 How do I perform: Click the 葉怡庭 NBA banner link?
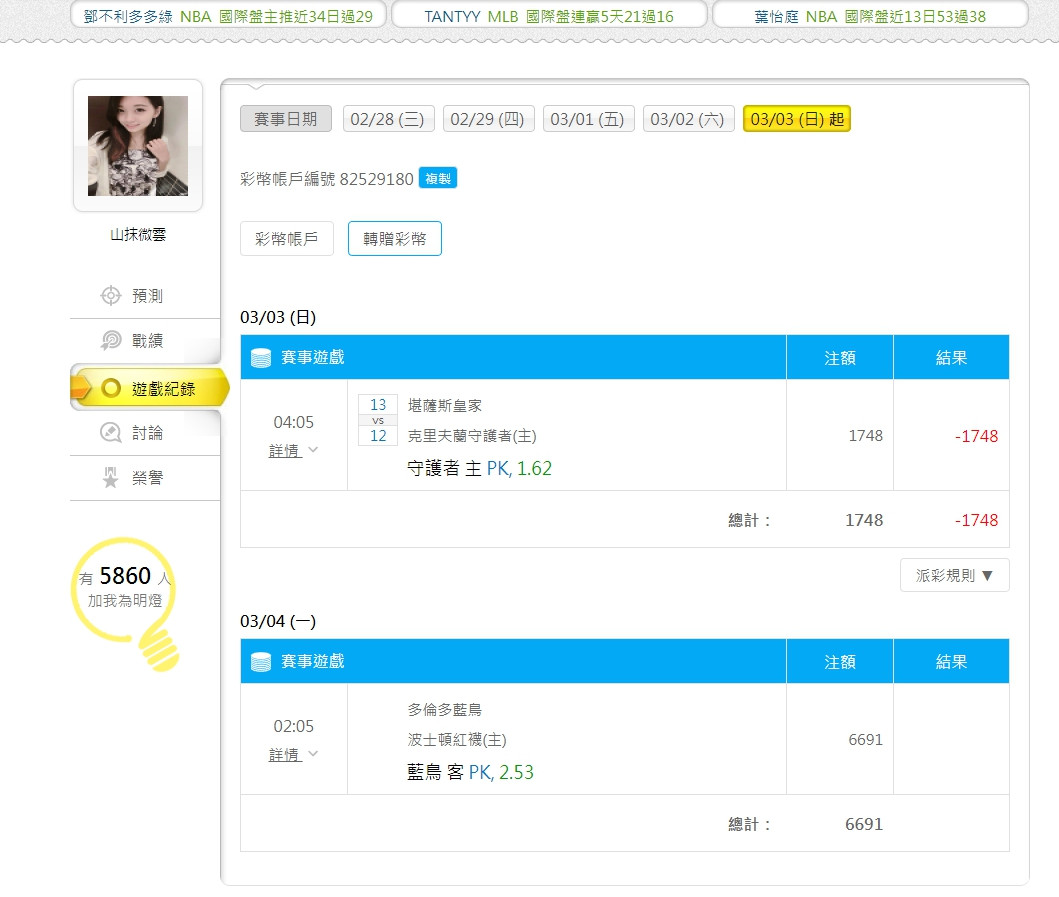coord(870,16)
